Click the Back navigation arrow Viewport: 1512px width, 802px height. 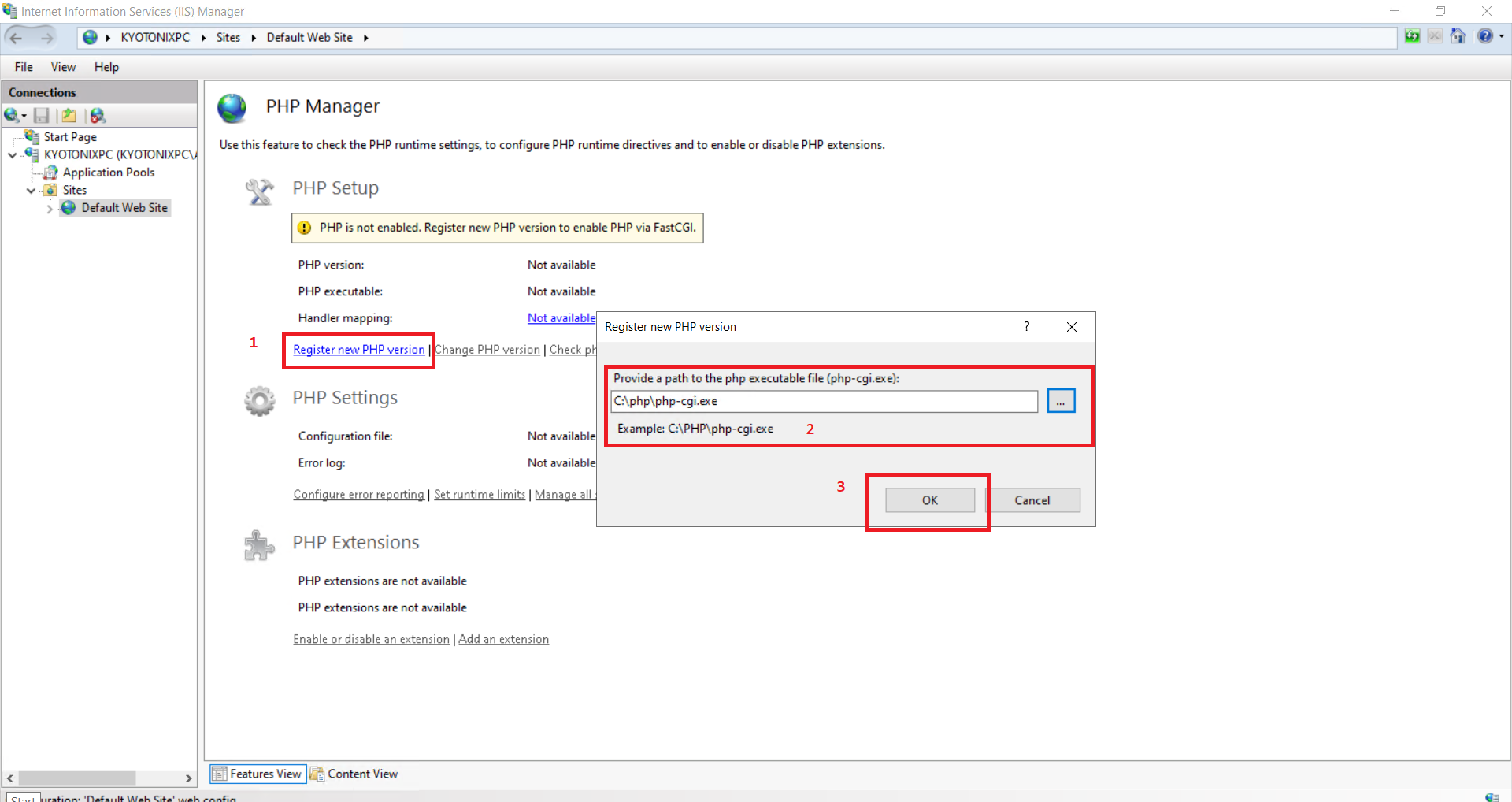pyautogui.click(x=16, y=37)
